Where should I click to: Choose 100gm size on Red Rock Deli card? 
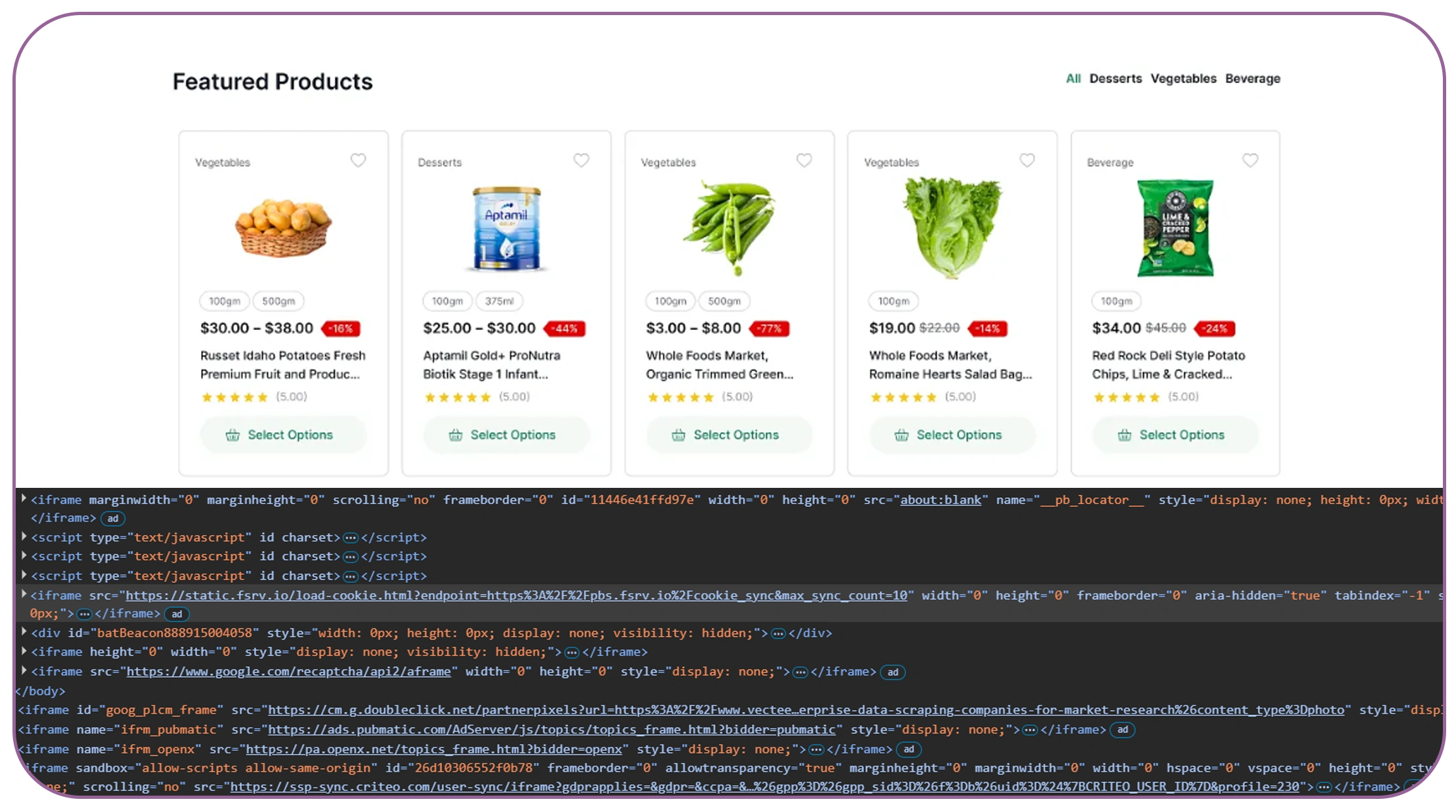click(x=1117, y=301)
